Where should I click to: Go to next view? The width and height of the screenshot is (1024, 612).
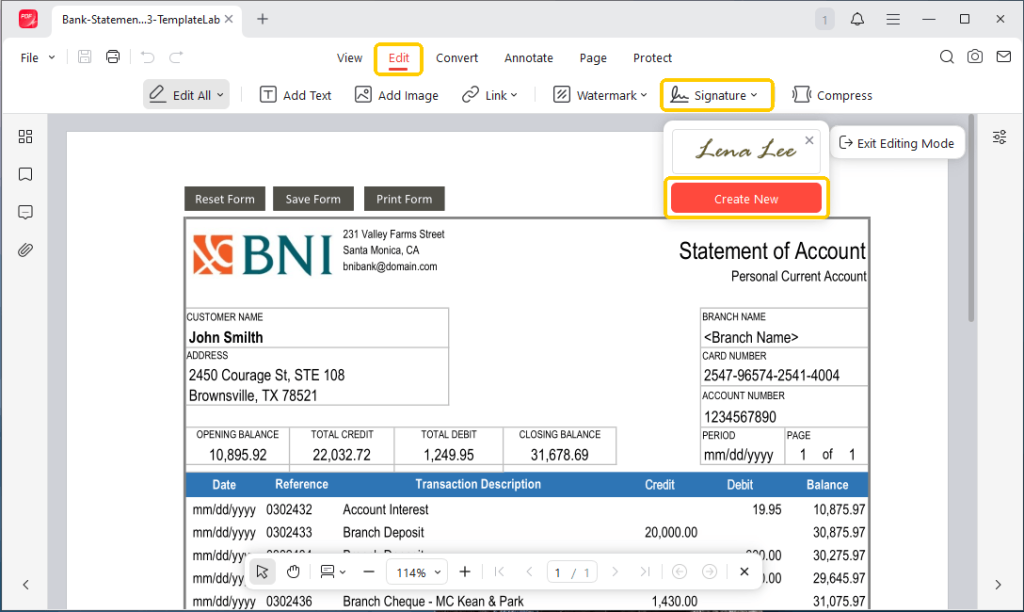709,572
